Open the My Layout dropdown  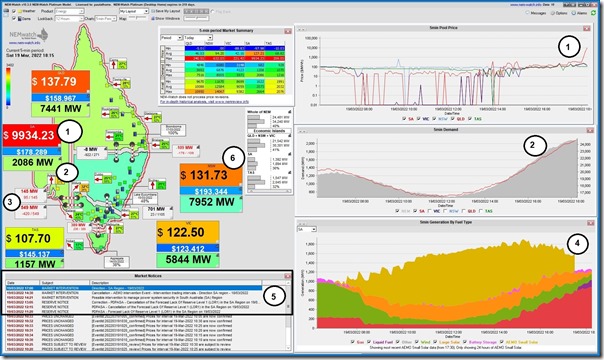134,12
